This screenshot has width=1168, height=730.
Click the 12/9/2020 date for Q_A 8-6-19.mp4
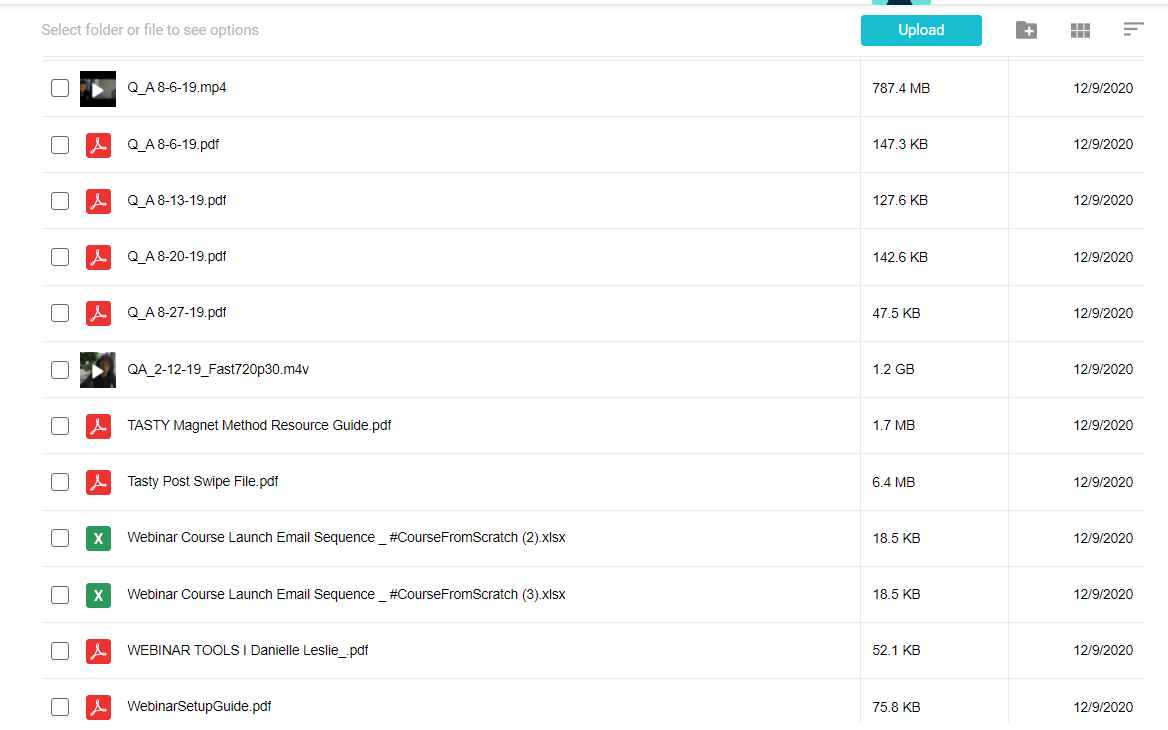pos(1102,89)
